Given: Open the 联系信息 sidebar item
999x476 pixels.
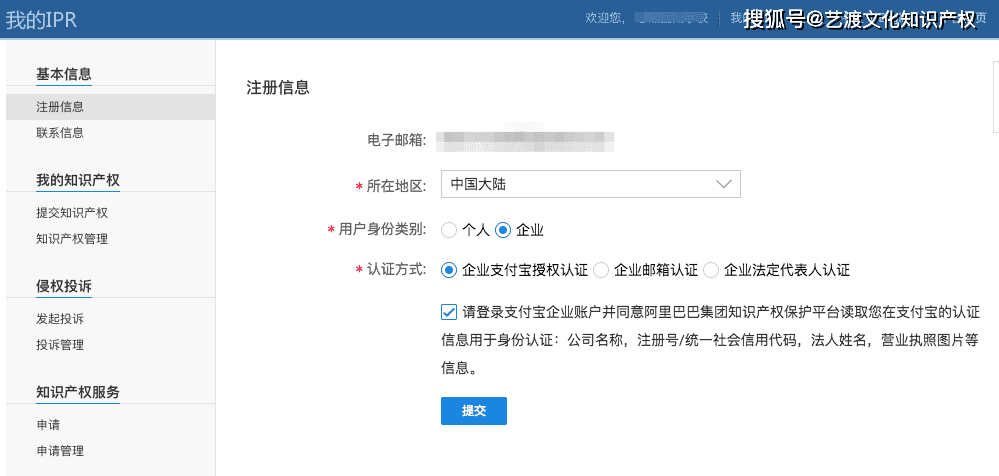Looking at the screenshot, I should [x=60, y=133].
